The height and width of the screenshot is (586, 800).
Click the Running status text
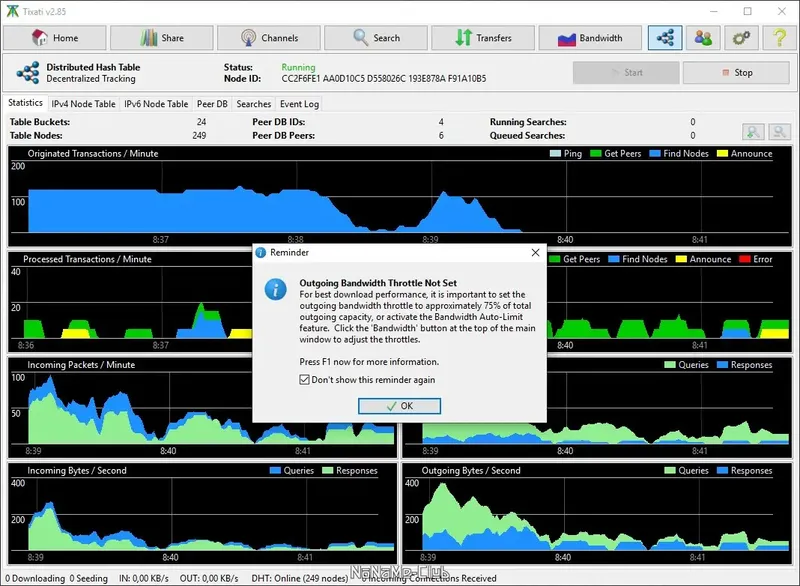[x=298, y=67]
